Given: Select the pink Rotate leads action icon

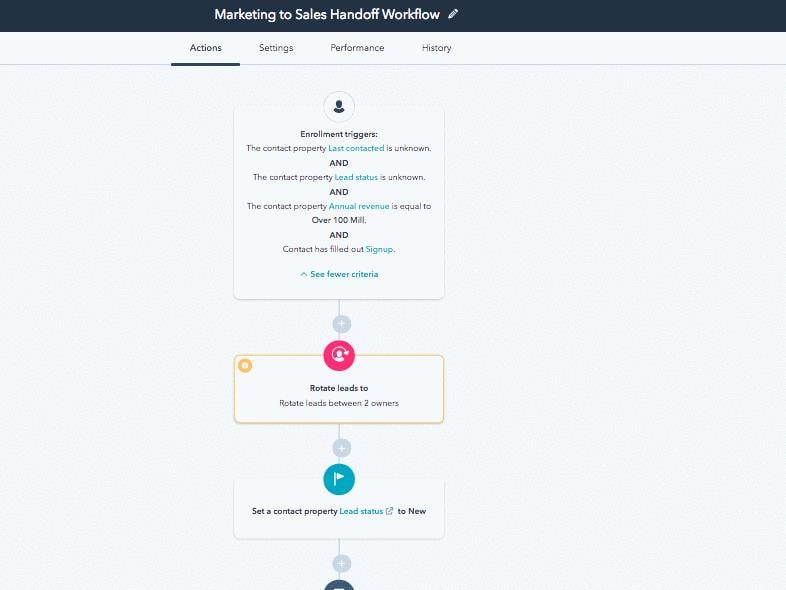Looking at the screenshot, I should tap(339, 354).
